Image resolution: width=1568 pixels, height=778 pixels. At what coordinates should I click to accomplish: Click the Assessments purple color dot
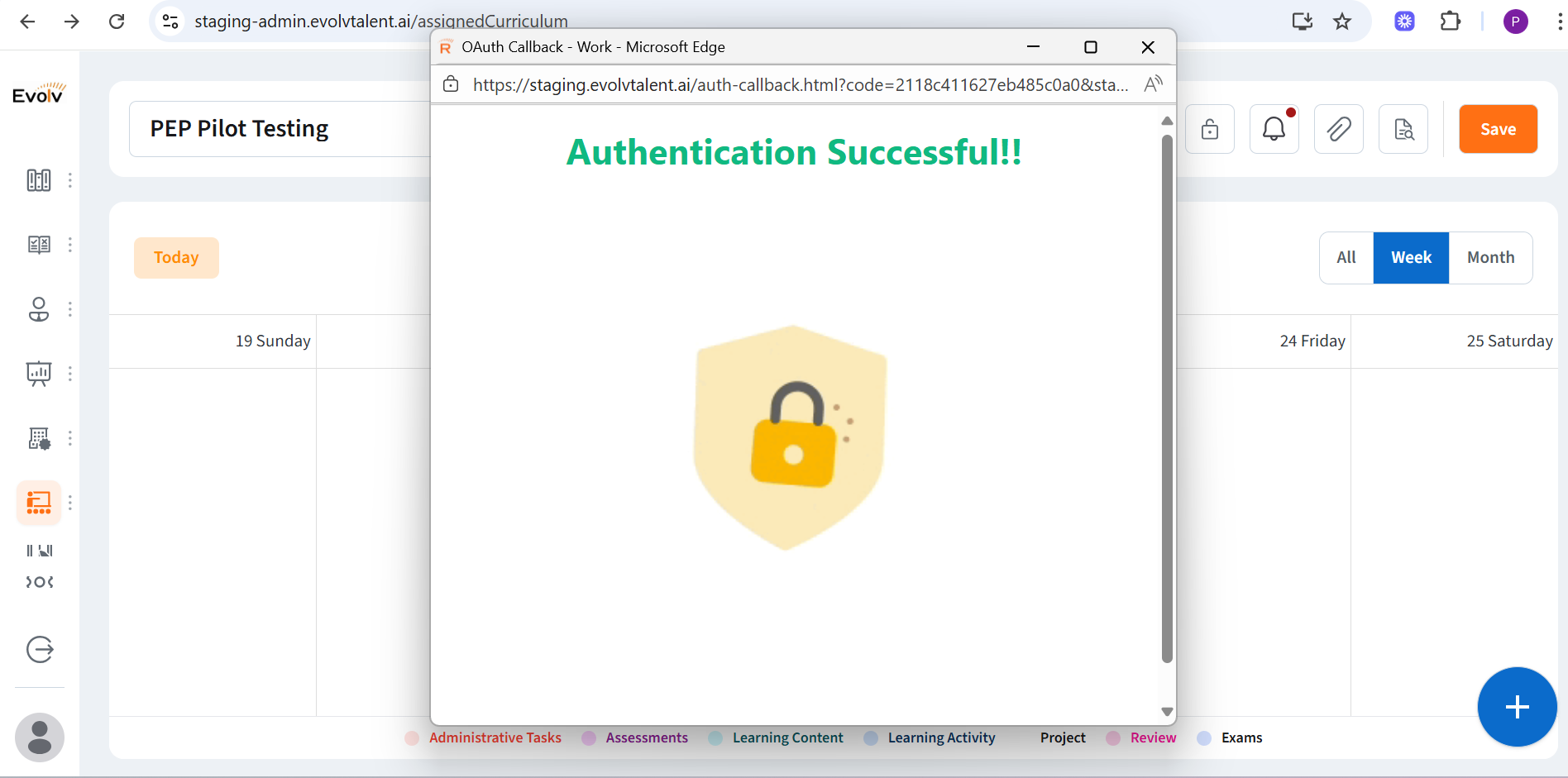click(x=589, y=738)
